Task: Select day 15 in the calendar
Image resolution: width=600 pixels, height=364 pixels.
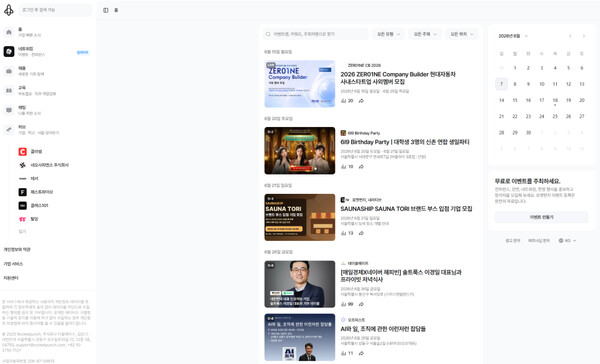Action: click(x=515, y=100)
